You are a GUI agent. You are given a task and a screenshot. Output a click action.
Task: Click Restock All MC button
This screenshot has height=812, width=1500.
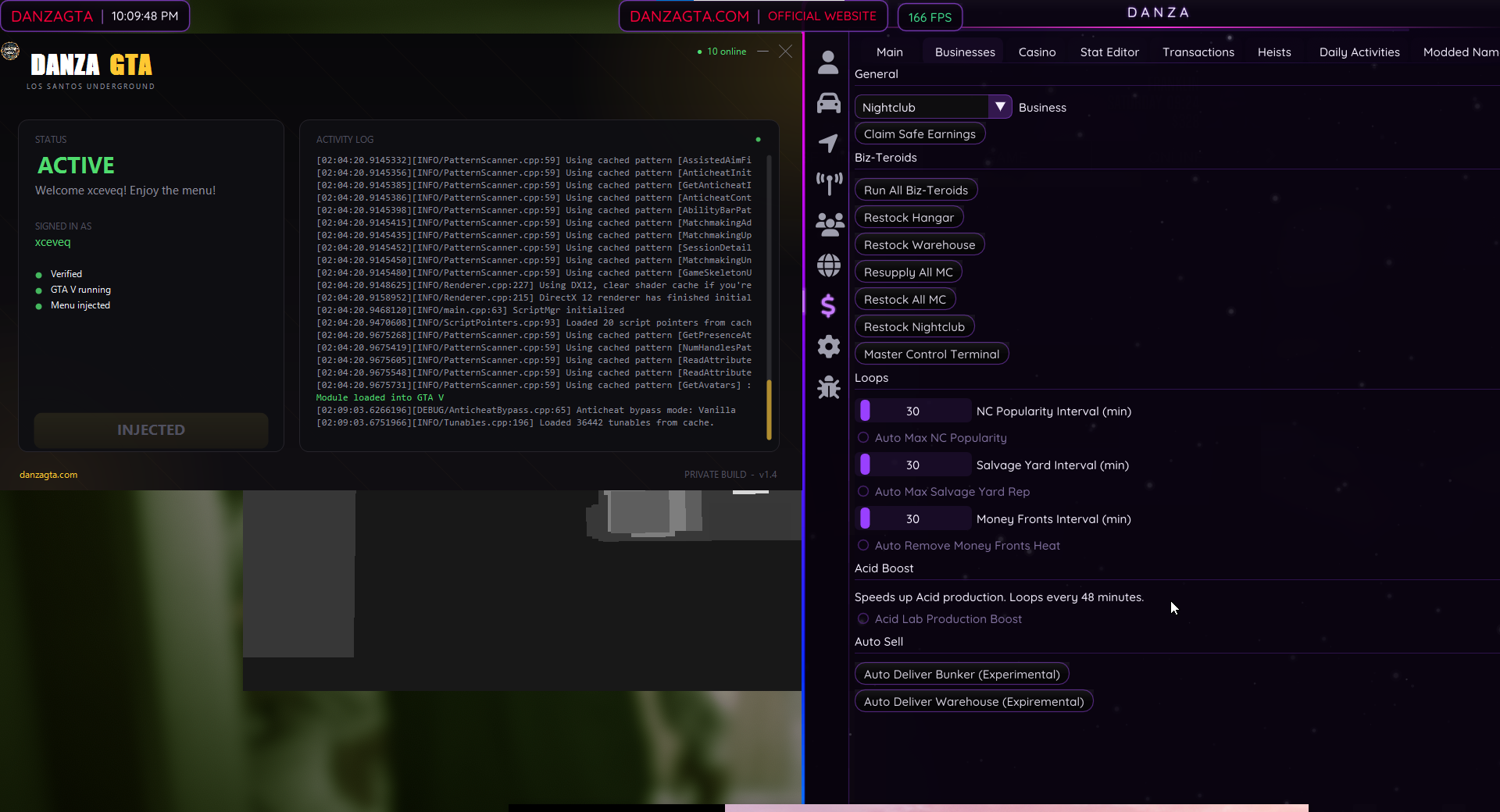point(905,300)
